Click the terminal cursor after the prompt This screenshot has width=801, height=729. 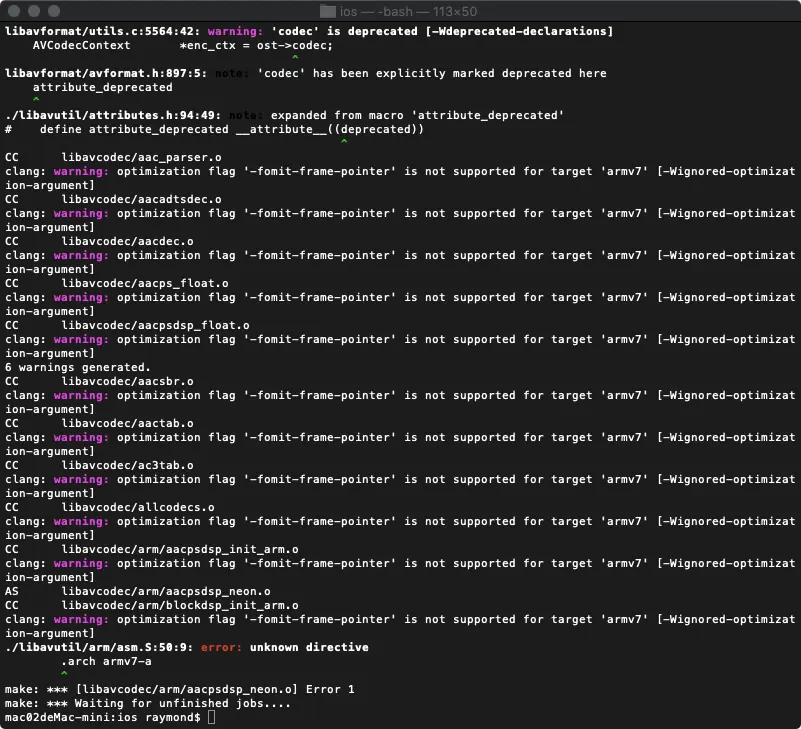tap(211, 717)
